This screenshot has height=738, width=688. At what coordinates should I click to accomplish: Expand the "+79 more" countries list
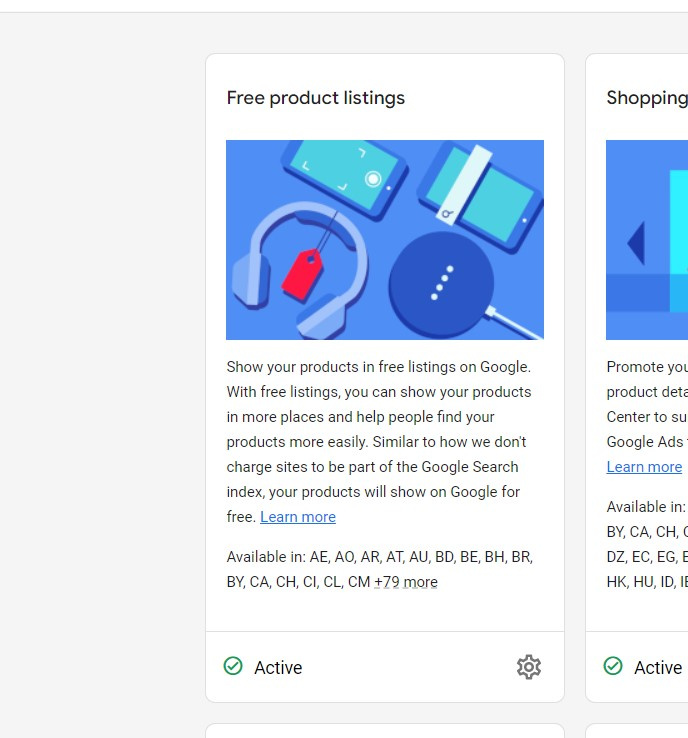pyautogui.click(x=405, y=582)
